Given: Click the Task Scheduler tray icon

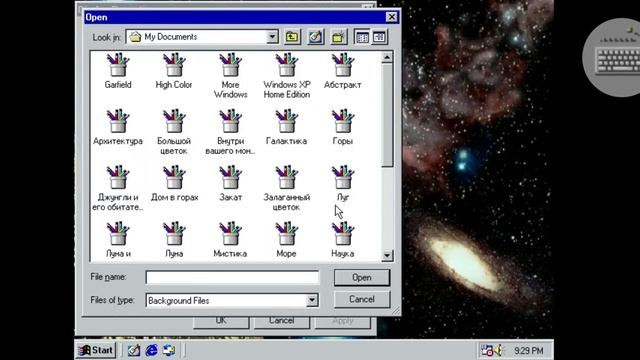Looking at the screenshot, I should tap(487, 350).
